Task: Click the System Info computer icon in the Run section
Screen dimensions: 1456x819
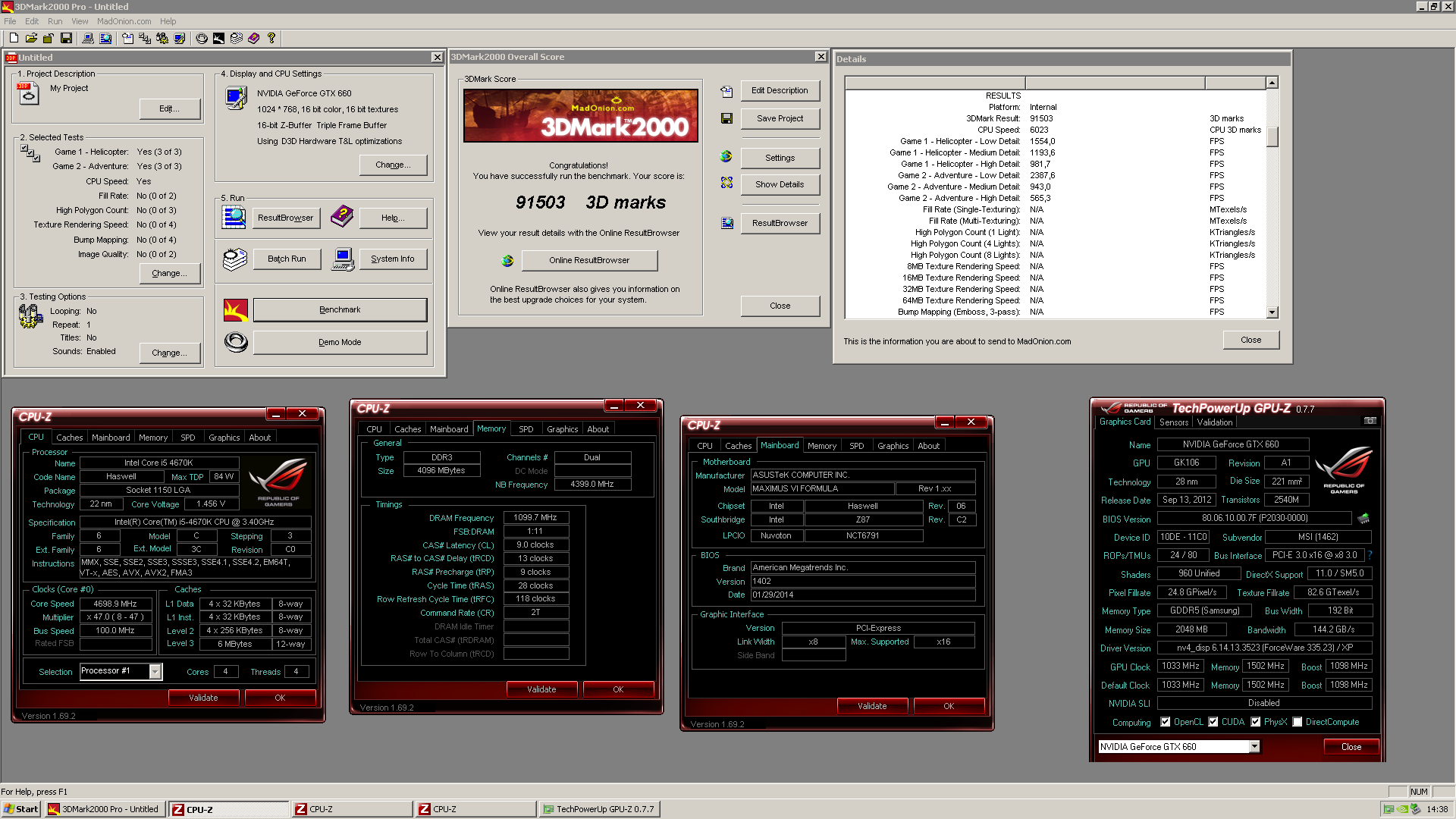Action: (x=343, y=259)
